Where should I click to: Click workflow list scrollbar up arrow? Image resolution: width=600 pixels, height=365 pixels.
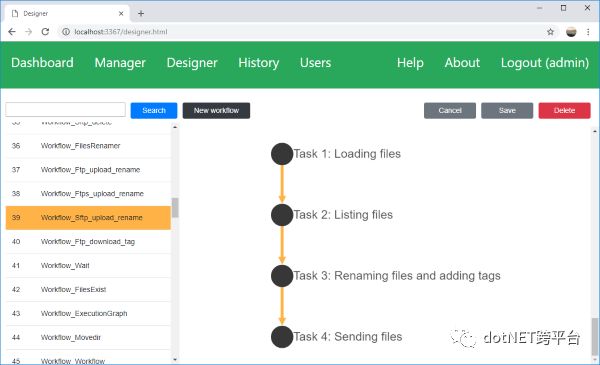click(175, 127)
